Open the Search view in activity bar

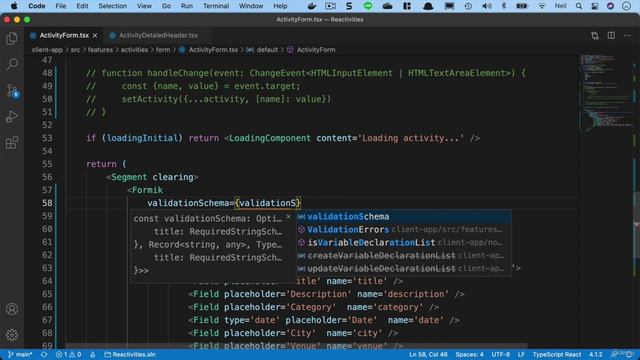tap(12, 64)
